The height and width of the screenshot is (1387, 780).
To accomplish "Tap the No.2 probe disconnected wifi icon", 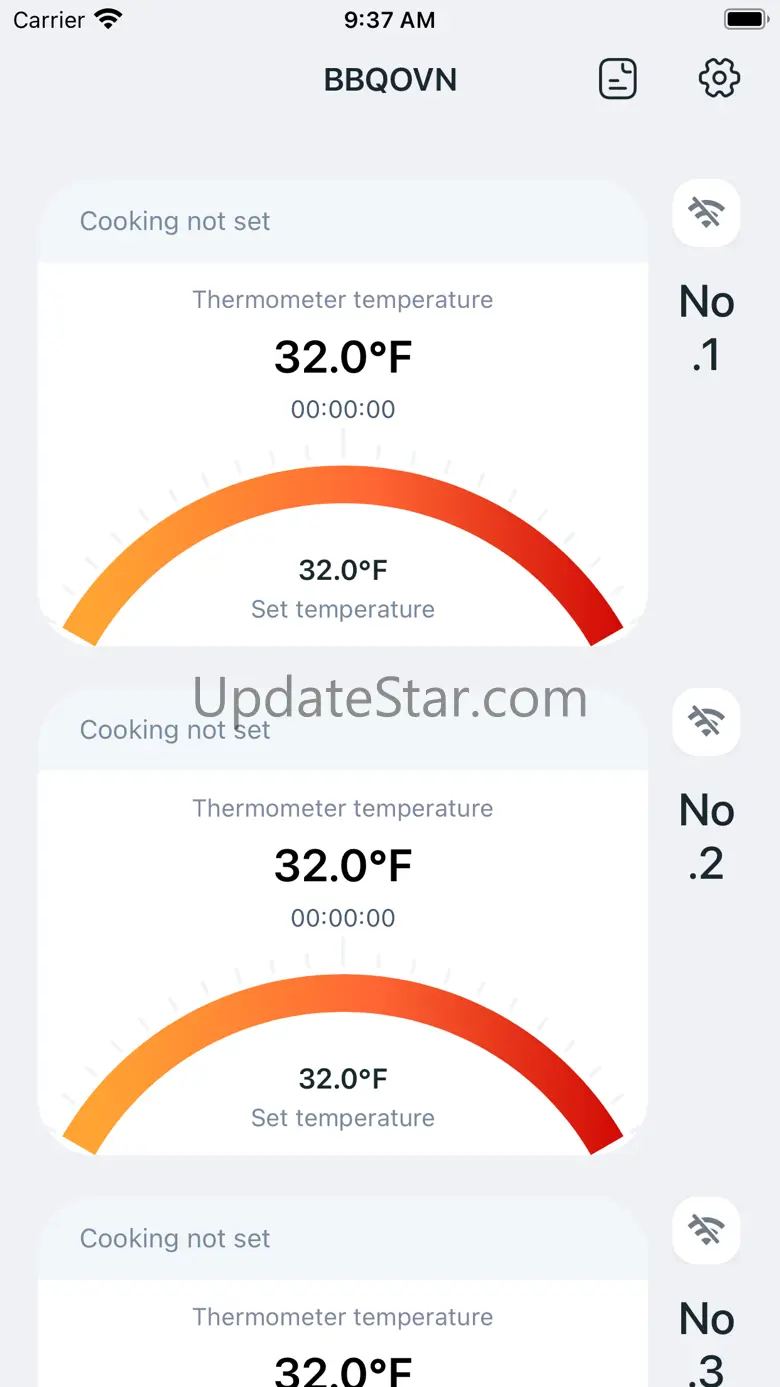I will coord(706,721).
